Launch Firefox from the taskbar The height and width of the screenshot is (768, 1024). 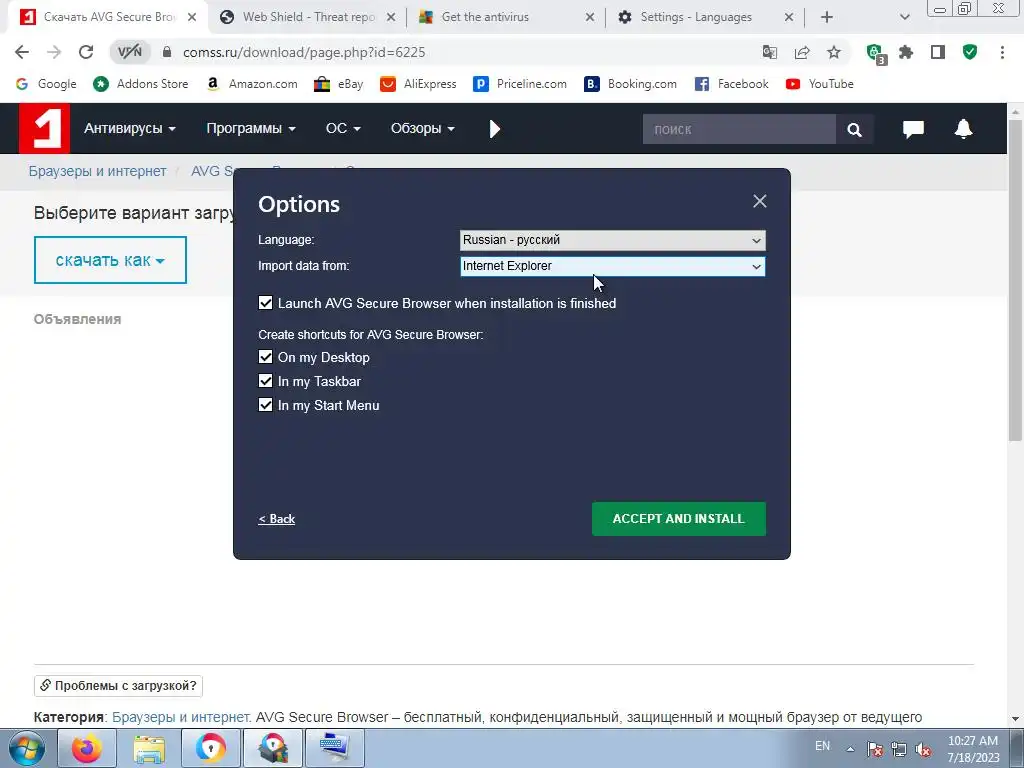[86, 748]
